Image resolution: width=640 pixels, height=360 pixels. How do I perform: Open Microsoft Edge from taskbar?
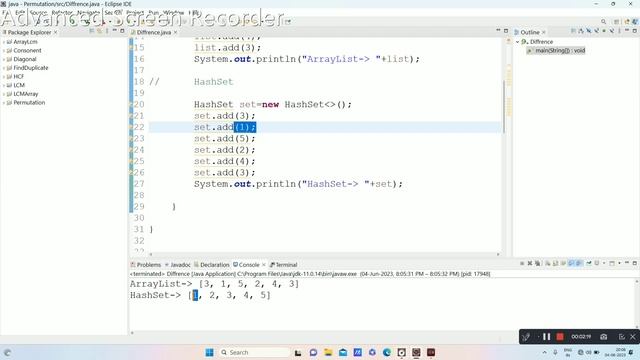coord(387,352)
